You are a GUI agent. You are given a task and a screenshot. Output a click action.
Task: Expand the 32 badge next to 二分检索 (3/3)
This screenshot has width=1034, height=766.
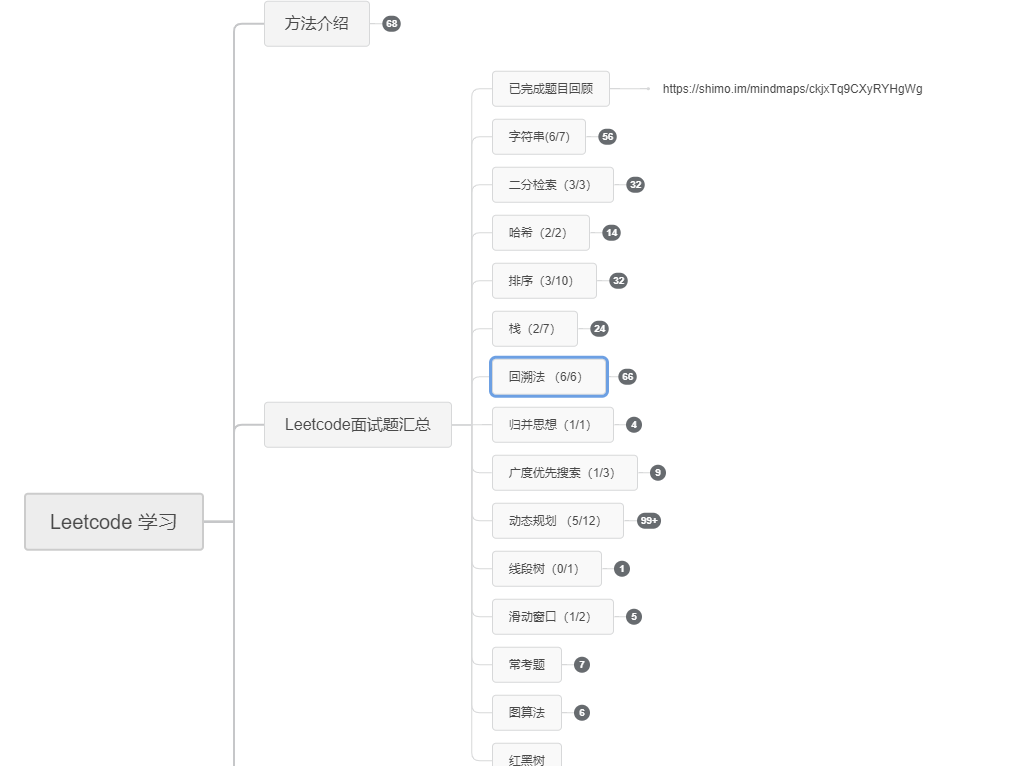pos(635,185)
